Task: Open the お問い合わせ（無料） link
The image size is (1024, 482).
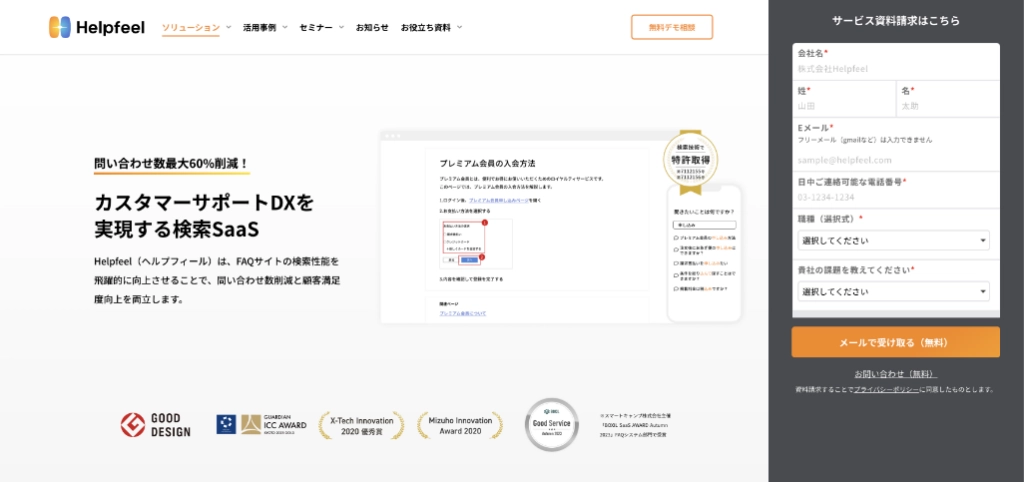Action: pyautogui.click(x=895, y=374)
